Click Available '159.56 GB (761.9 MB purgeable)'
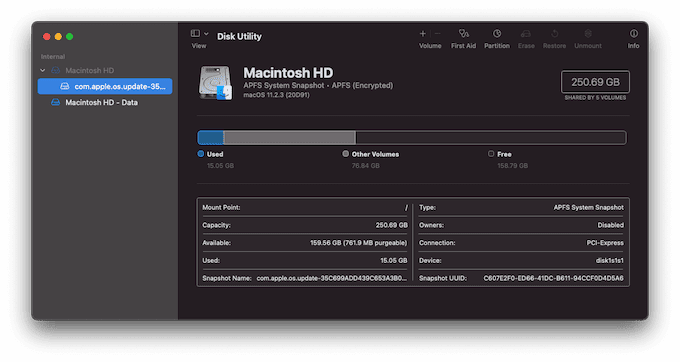This screenshot has height=362, width=680. coord(359,243)
